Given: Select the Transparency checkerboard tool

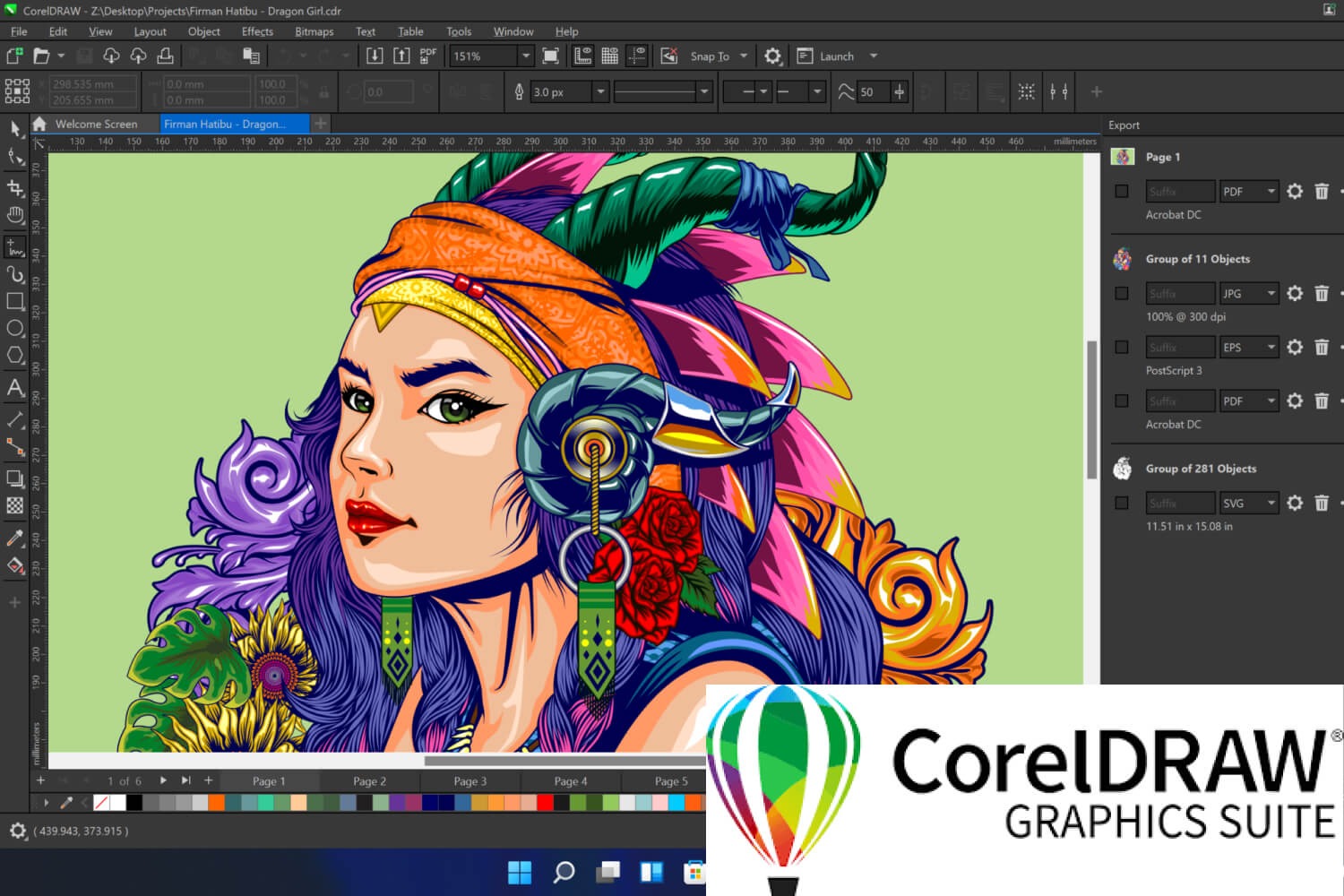Looking at the screenshot, I should click(15, 505).
